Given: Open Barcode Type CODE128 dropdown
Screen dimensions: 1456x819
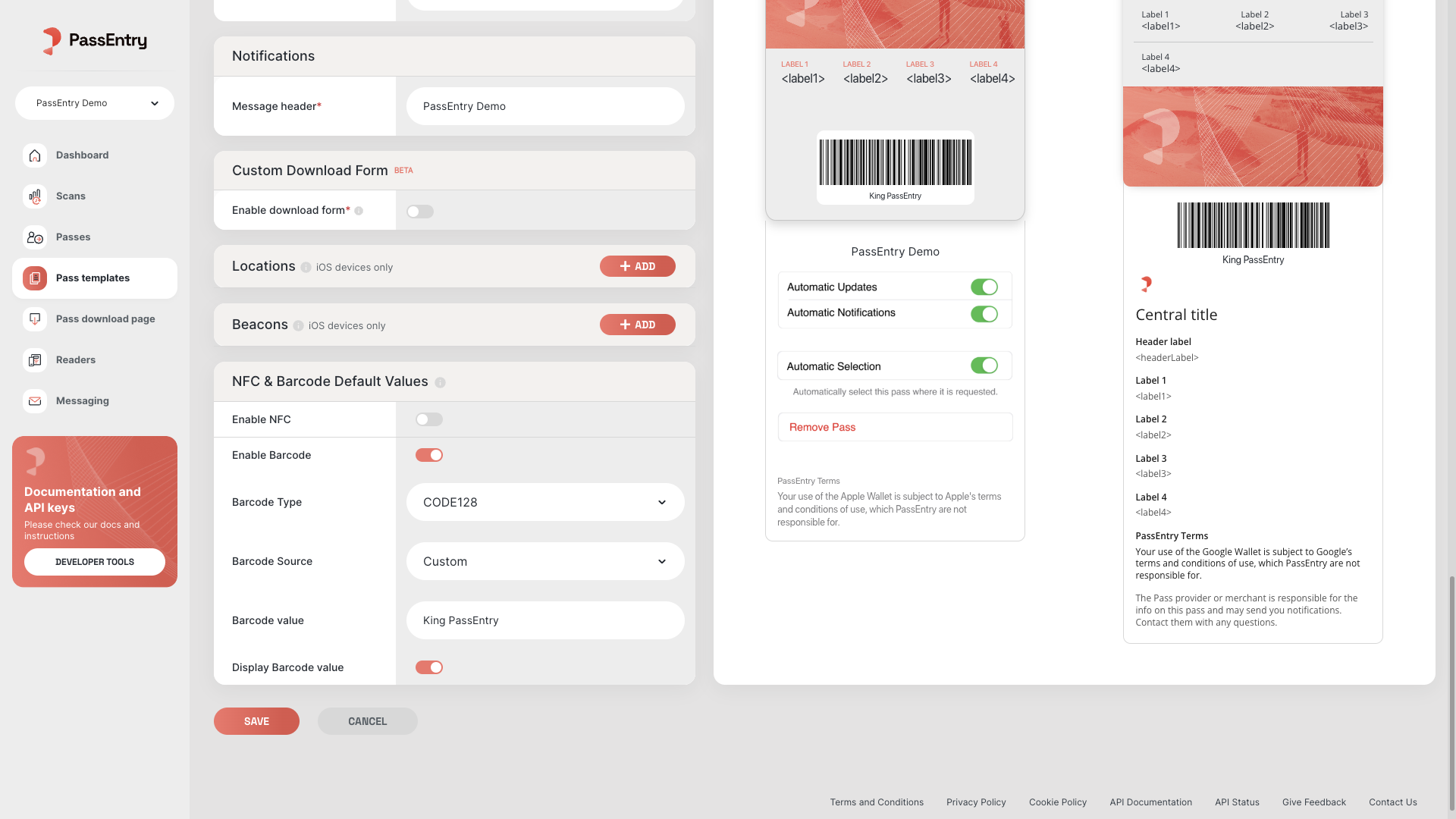Looking at the screenshot, I should 545,502.
